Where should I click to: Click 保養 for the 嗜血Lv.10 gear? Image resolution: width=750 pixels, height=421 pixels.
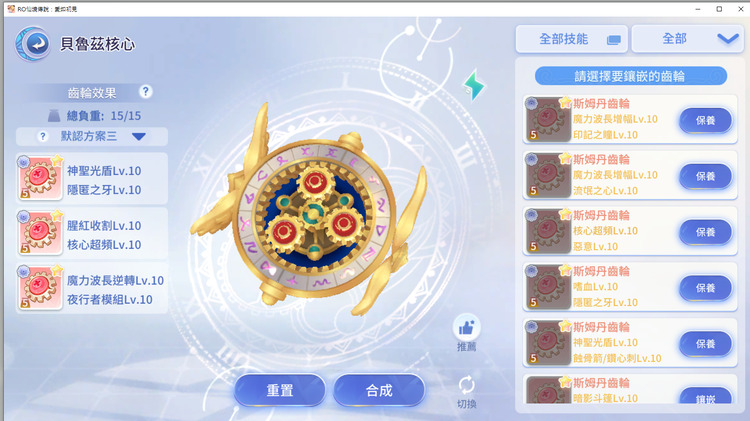tap(706, 288)
